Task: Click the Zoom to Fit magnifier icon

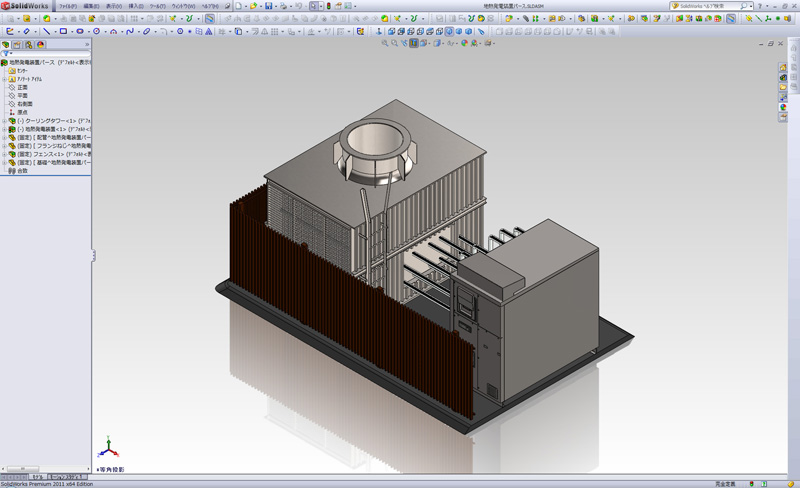Action: point(386,44)
